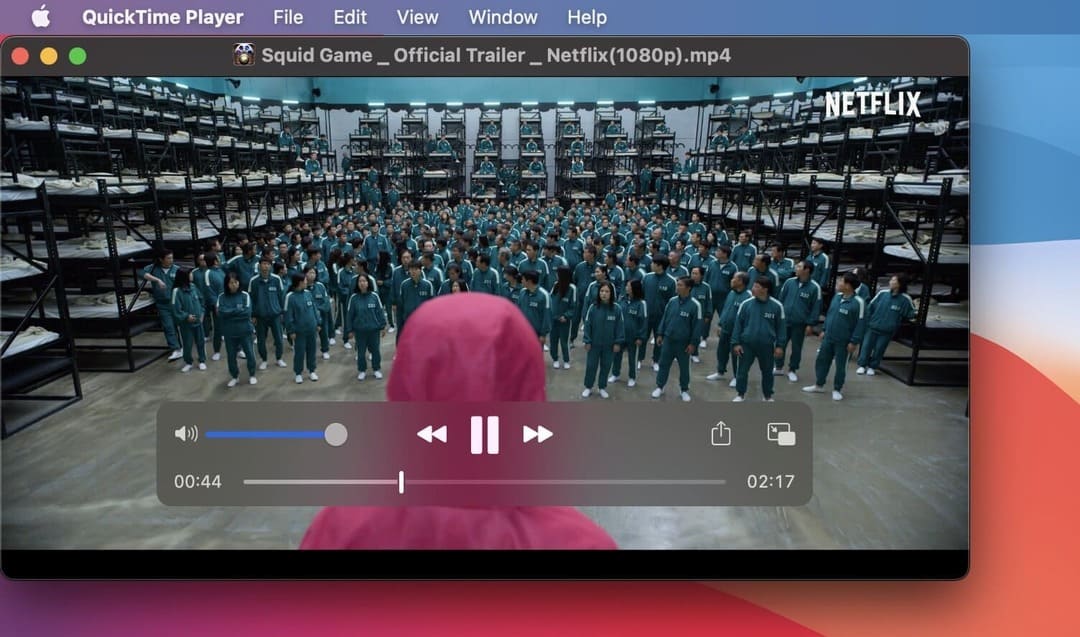Screen dimensions: 1080x637
Task: Click the rewind button
Action: tap(433, 435)
